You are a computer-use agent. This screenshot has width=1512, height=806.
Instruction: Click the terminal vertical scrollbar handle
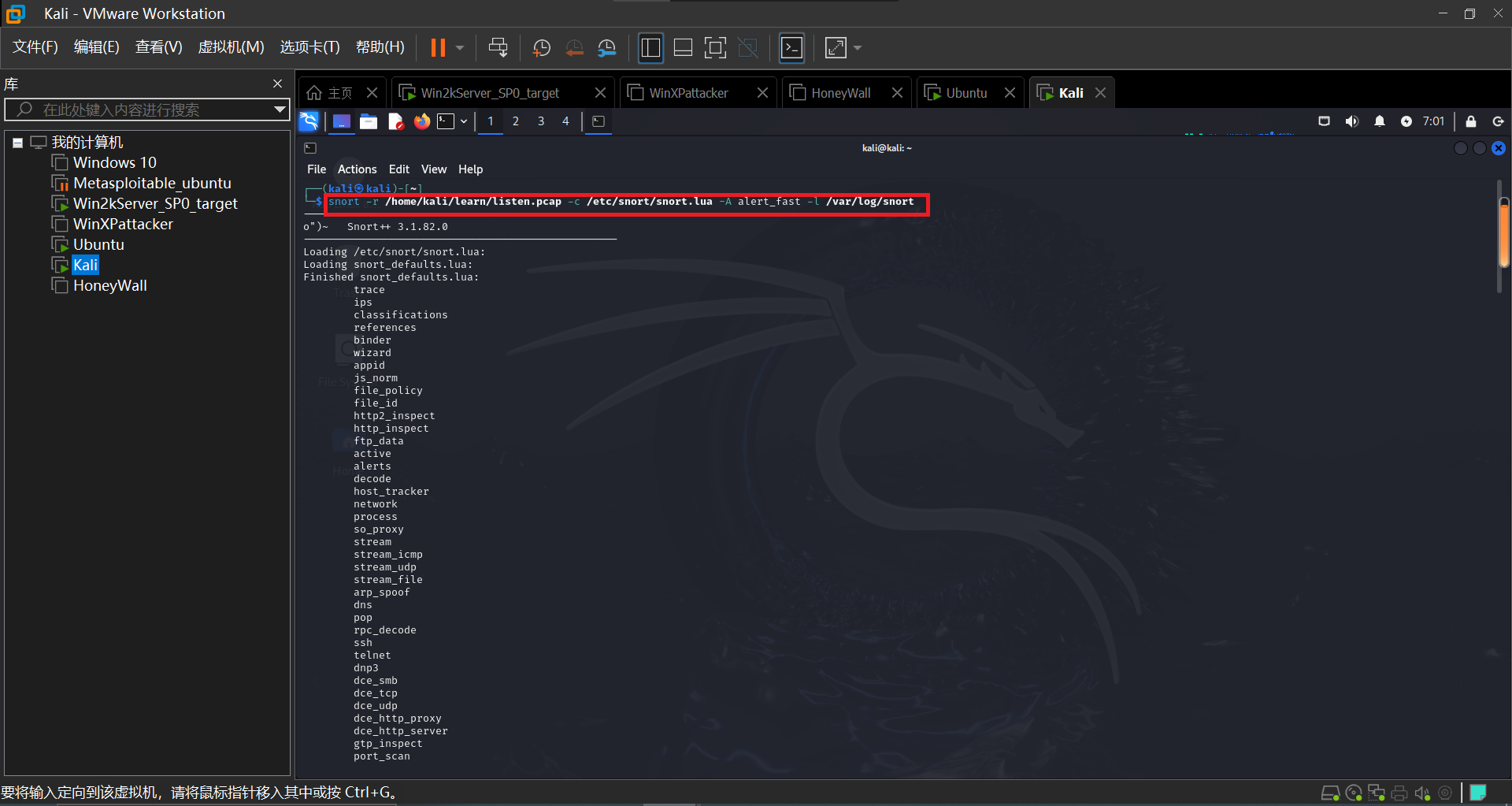tap(1504, 233)
